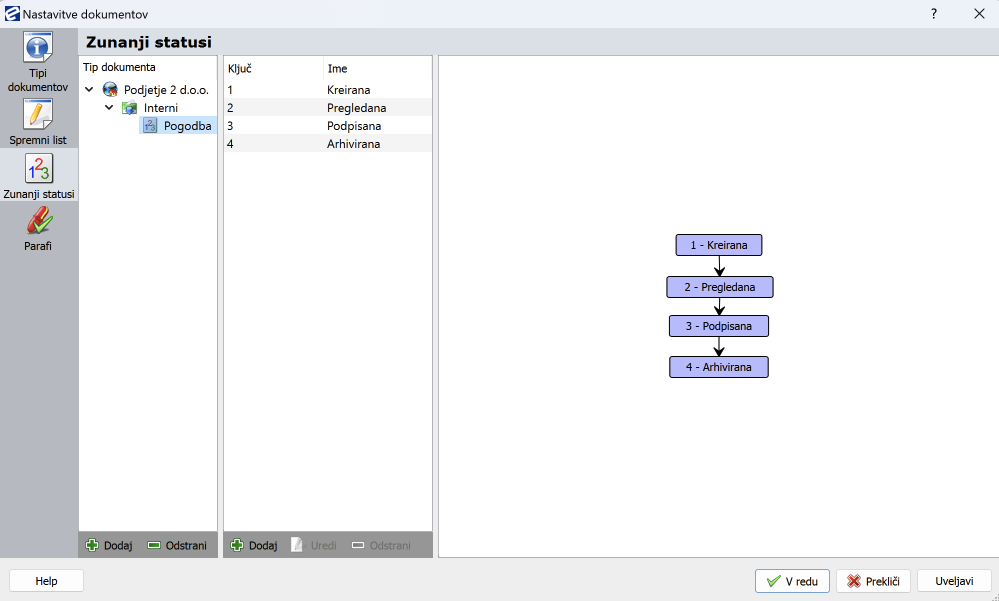Click the Podjetje 2 d.o.o. globe icon

tap(110, 90)
